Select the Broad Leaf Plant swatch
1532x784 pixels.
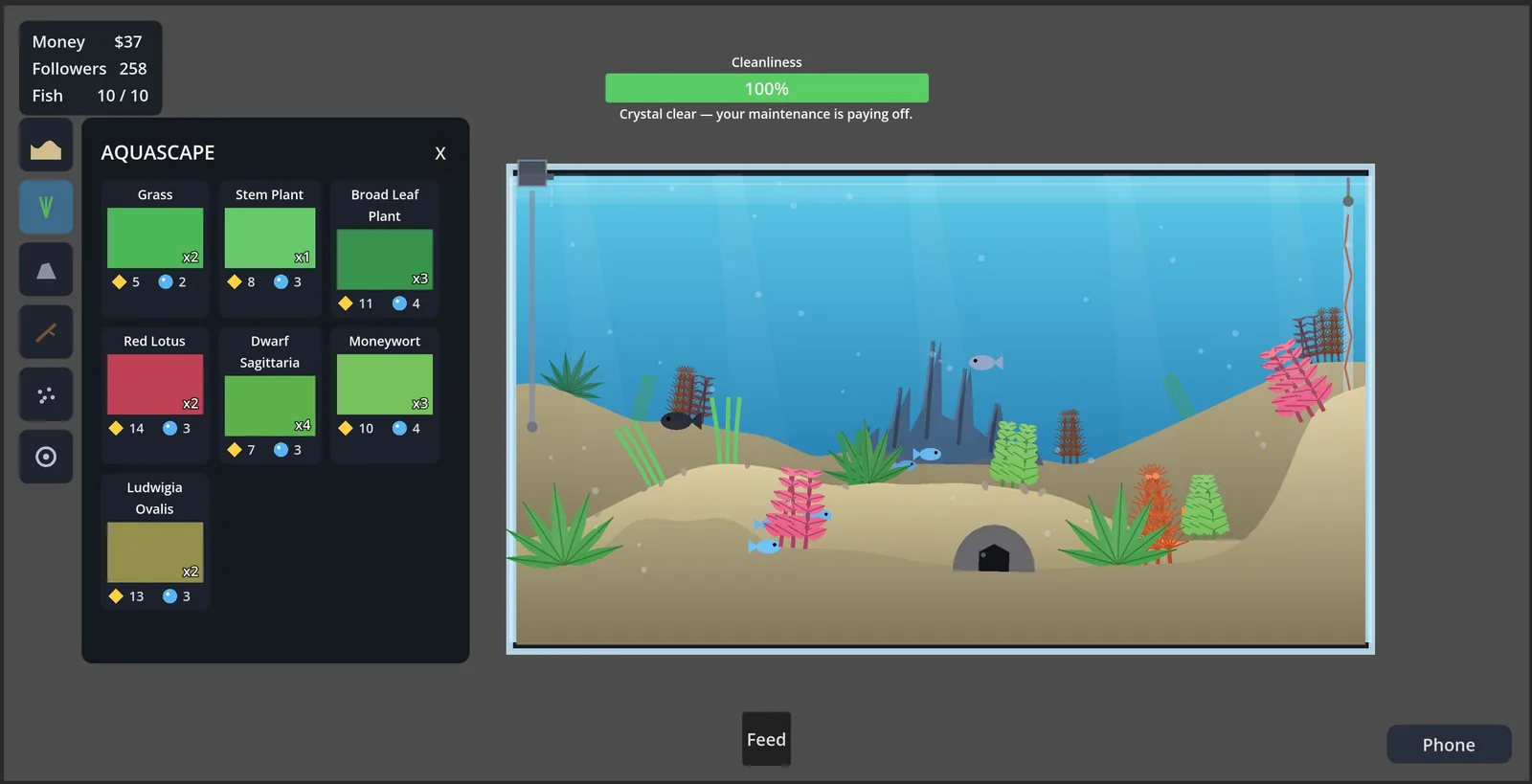(x=385, y=259)
